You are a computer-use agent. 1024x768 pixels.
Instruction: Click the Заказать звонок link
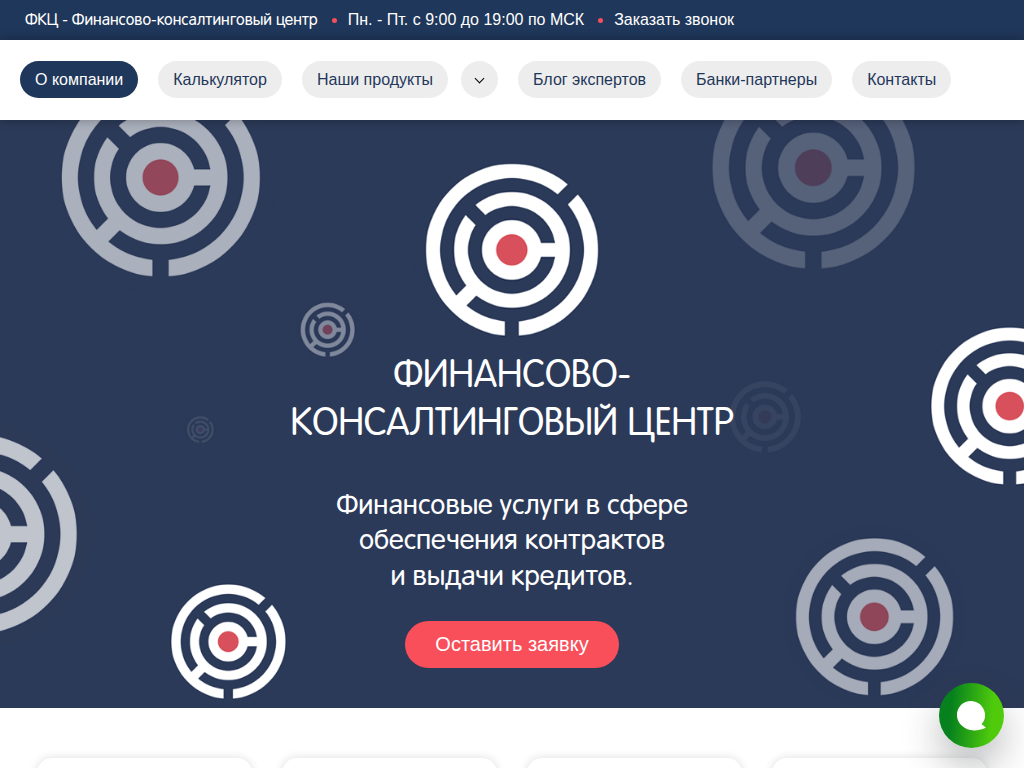(674, 18)
